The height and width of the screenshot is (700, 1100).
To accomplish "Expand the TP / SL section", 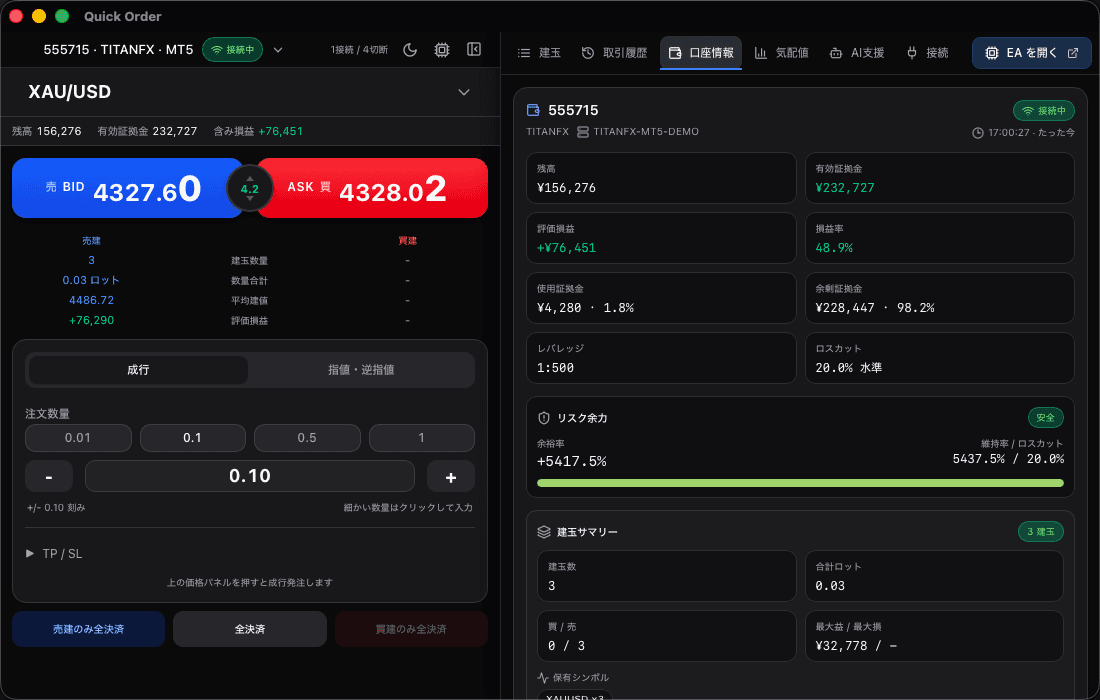I will click(x=55, y=553).
